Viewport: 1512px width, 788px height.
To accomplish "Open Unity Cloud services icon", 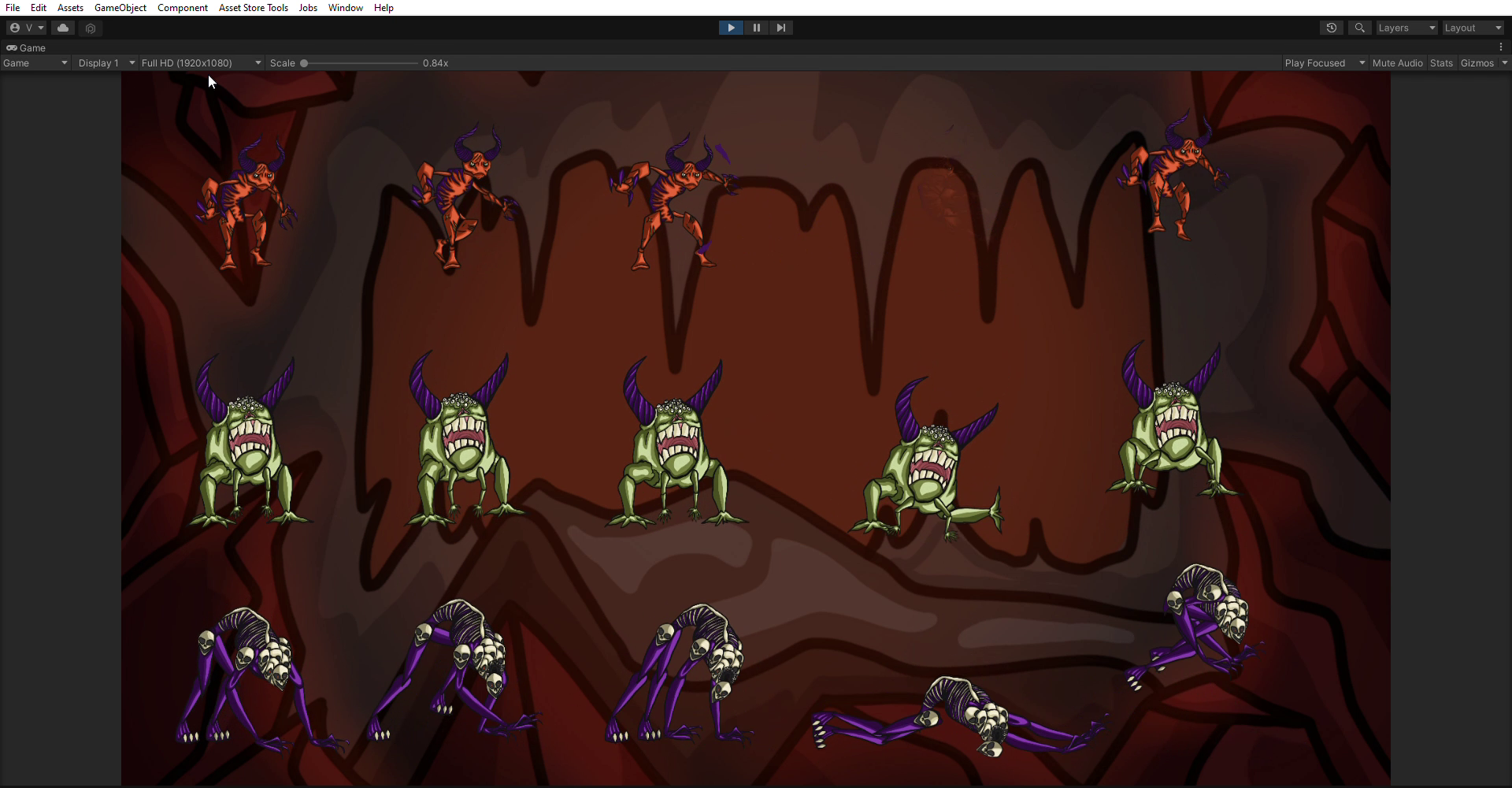I will (x=63, y=28).
